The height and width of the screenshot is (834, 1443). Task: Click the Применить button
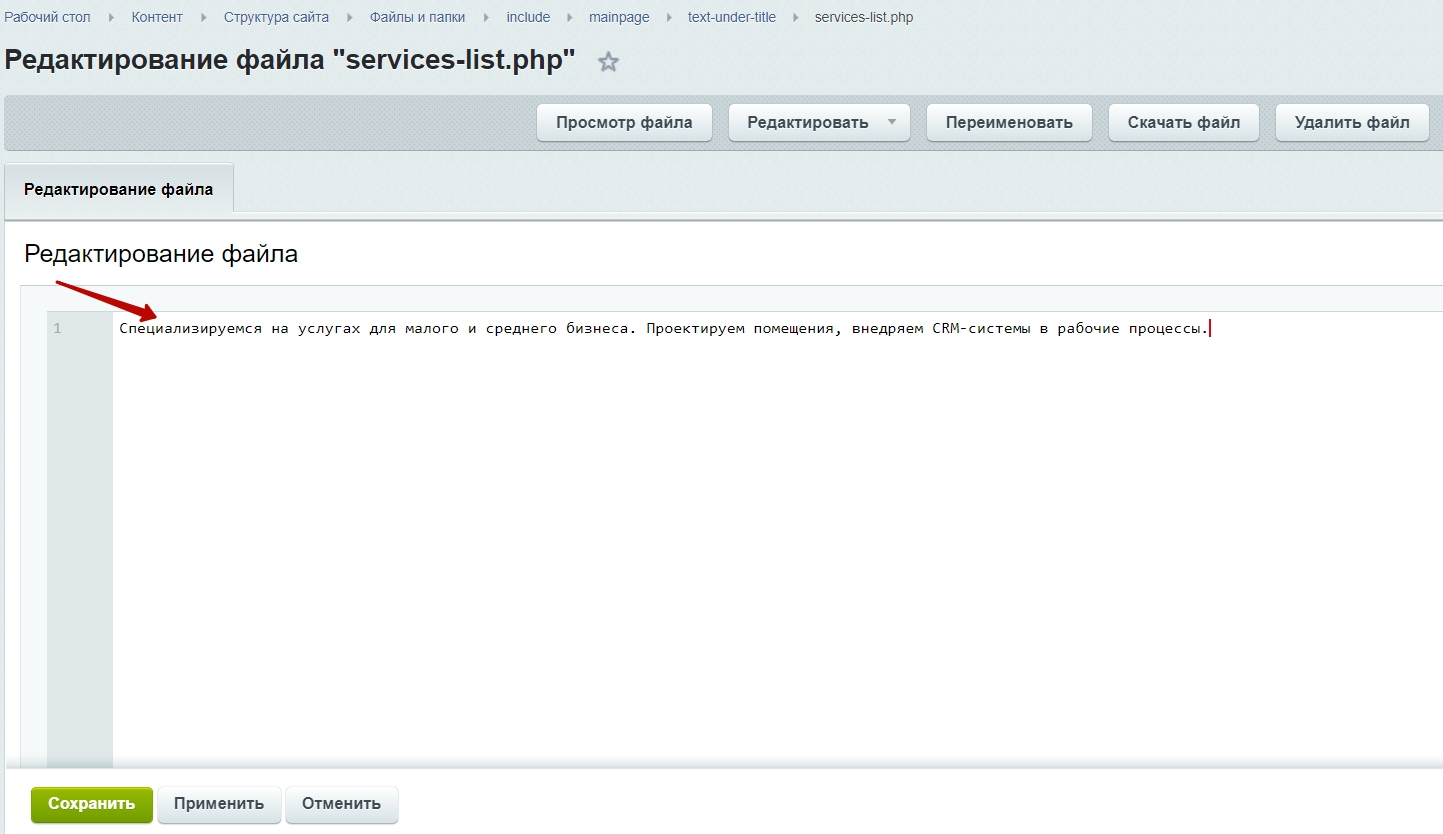[x=219, y=804]
